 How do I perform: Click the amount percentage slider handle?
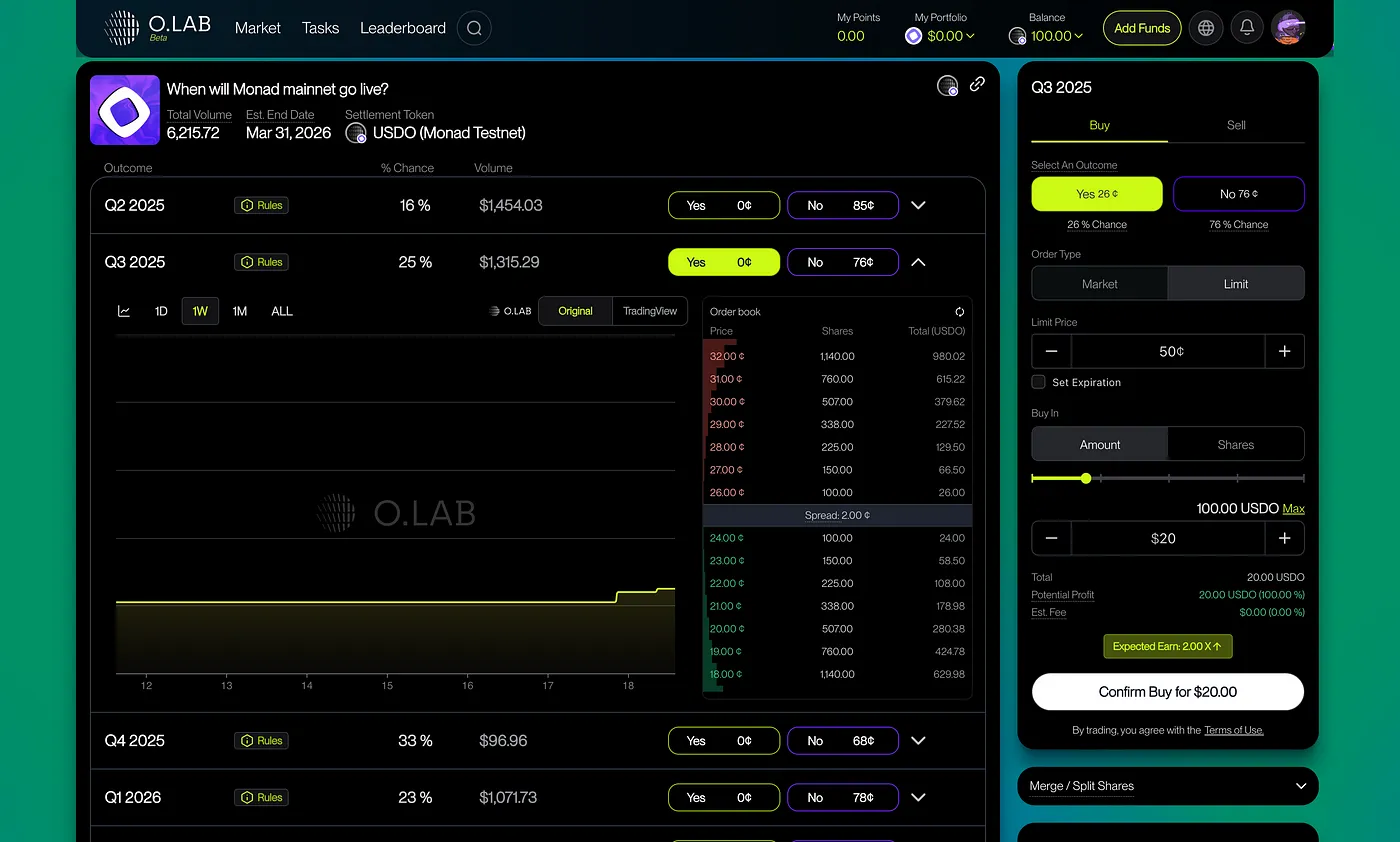tap(1086, 478)
